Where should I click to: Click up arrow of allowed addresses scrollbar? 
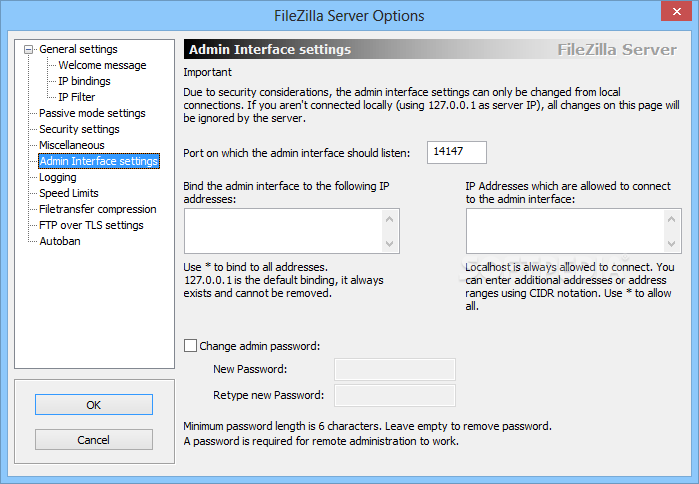pyautogui.click(x=671, y=219)
